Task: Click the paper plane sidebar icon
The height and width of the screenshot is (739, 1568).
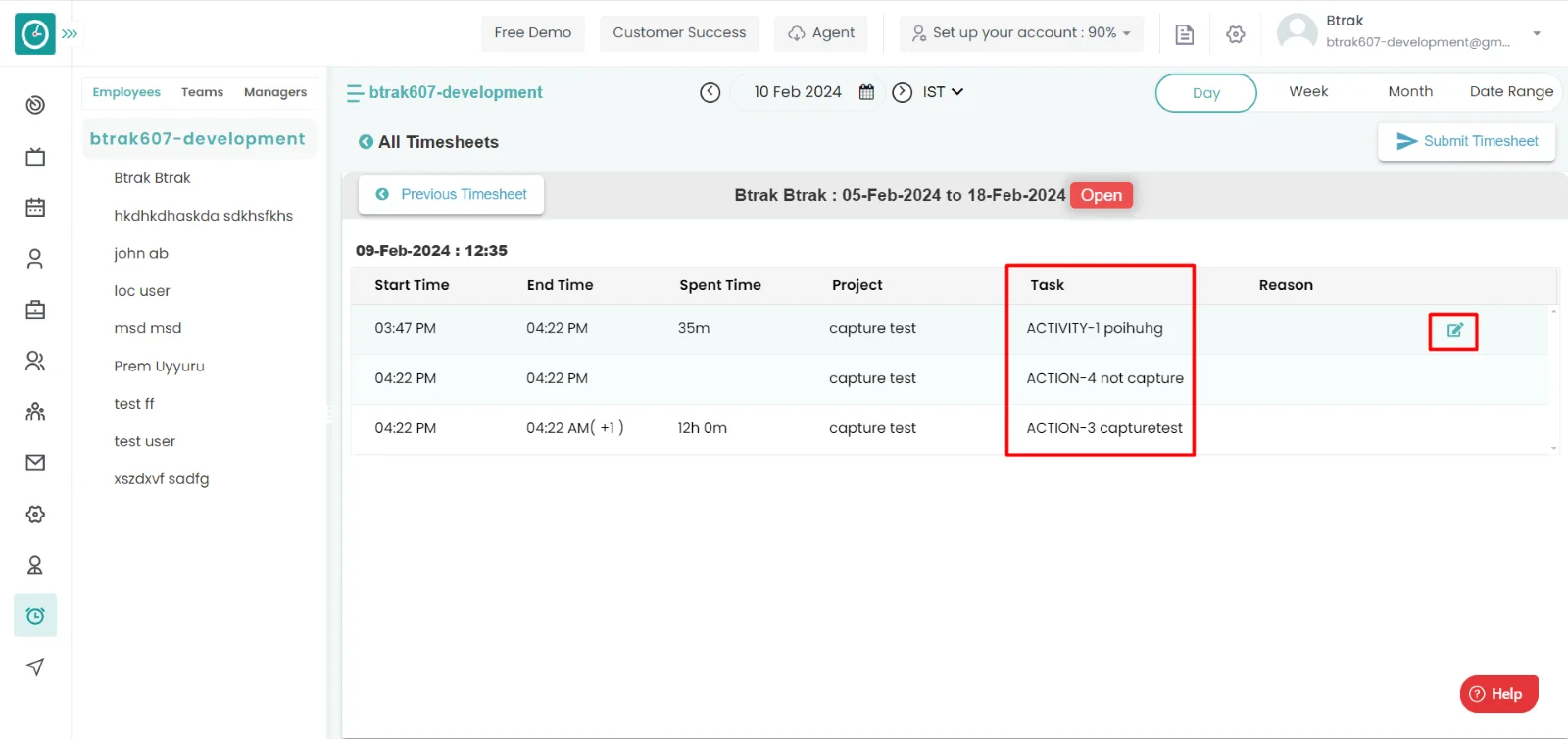Action: (x=35, y=667)
